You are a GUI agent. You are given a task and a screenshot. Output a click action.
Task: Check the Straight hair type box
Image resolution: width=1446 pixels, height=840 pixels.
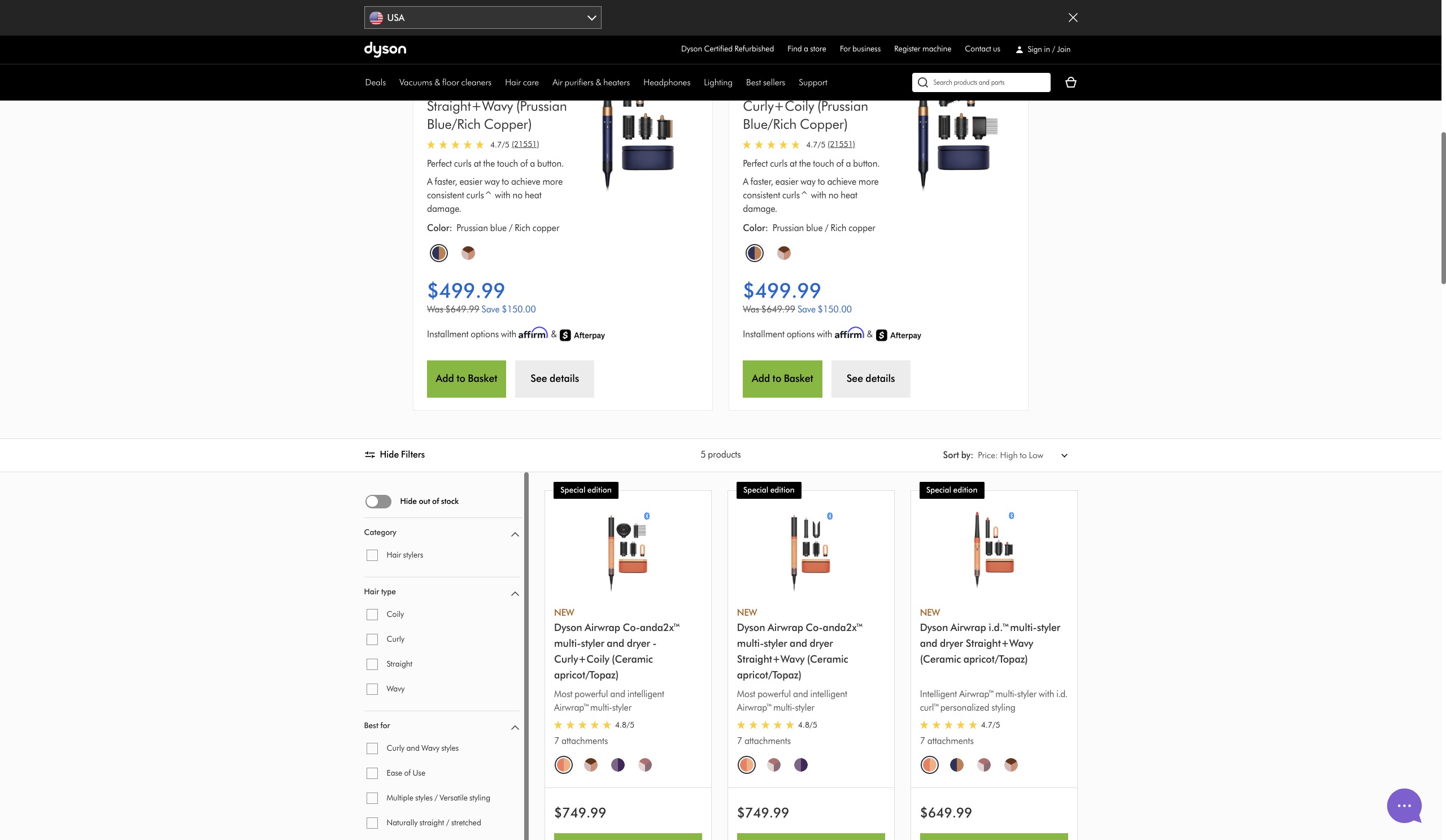click(x=372, y=664)
